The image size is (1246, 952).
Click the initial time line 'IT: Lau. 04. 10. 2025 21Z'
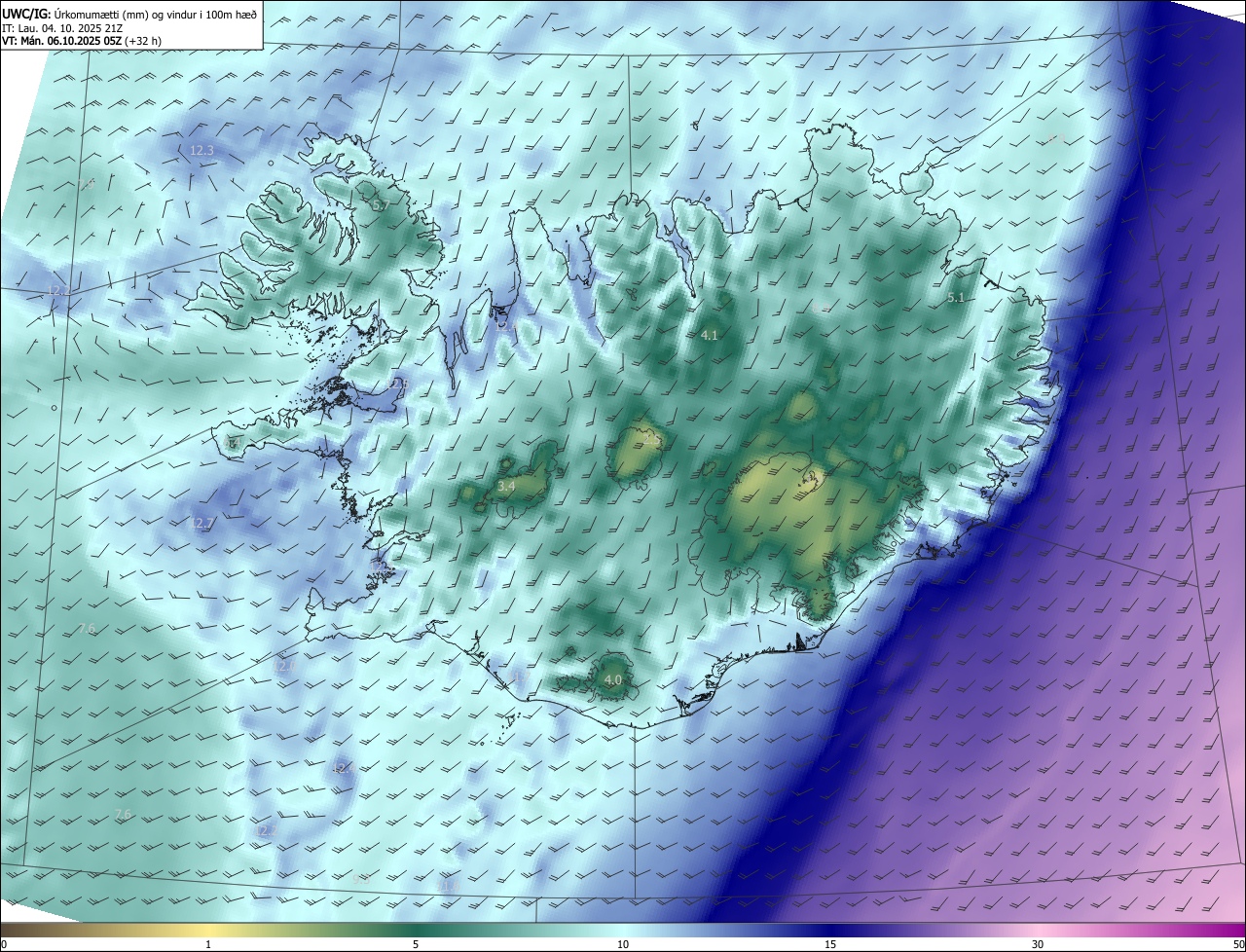64,27
